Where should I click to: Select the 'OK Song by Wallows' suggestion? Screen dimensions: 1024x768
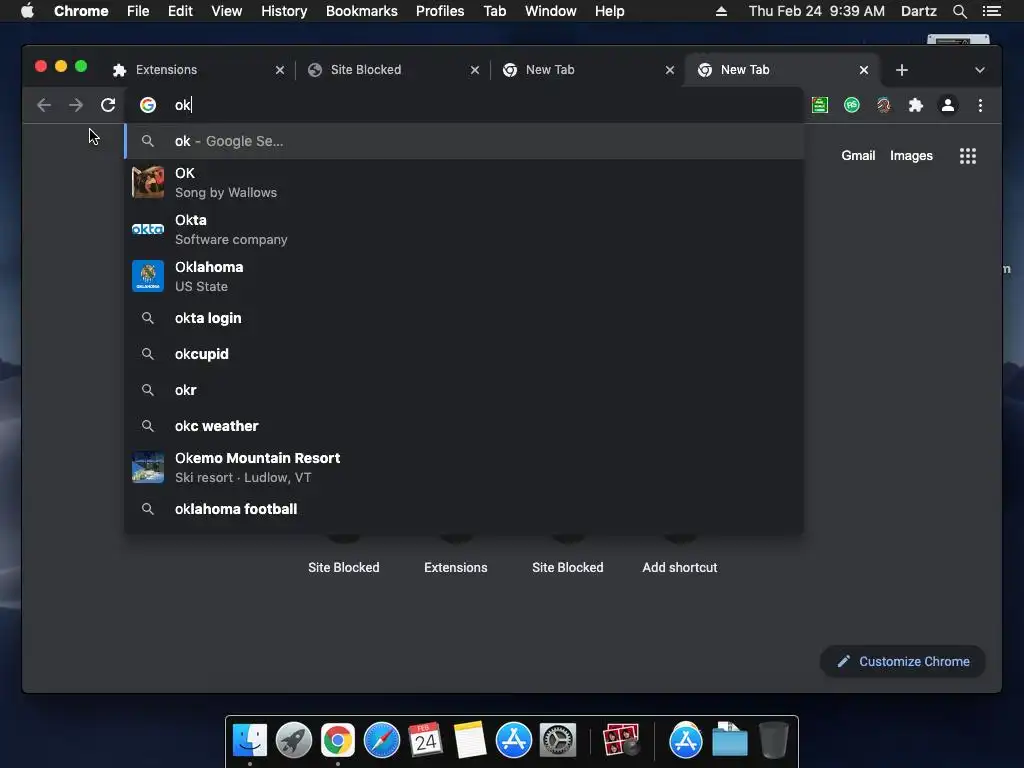pos(464,182)
